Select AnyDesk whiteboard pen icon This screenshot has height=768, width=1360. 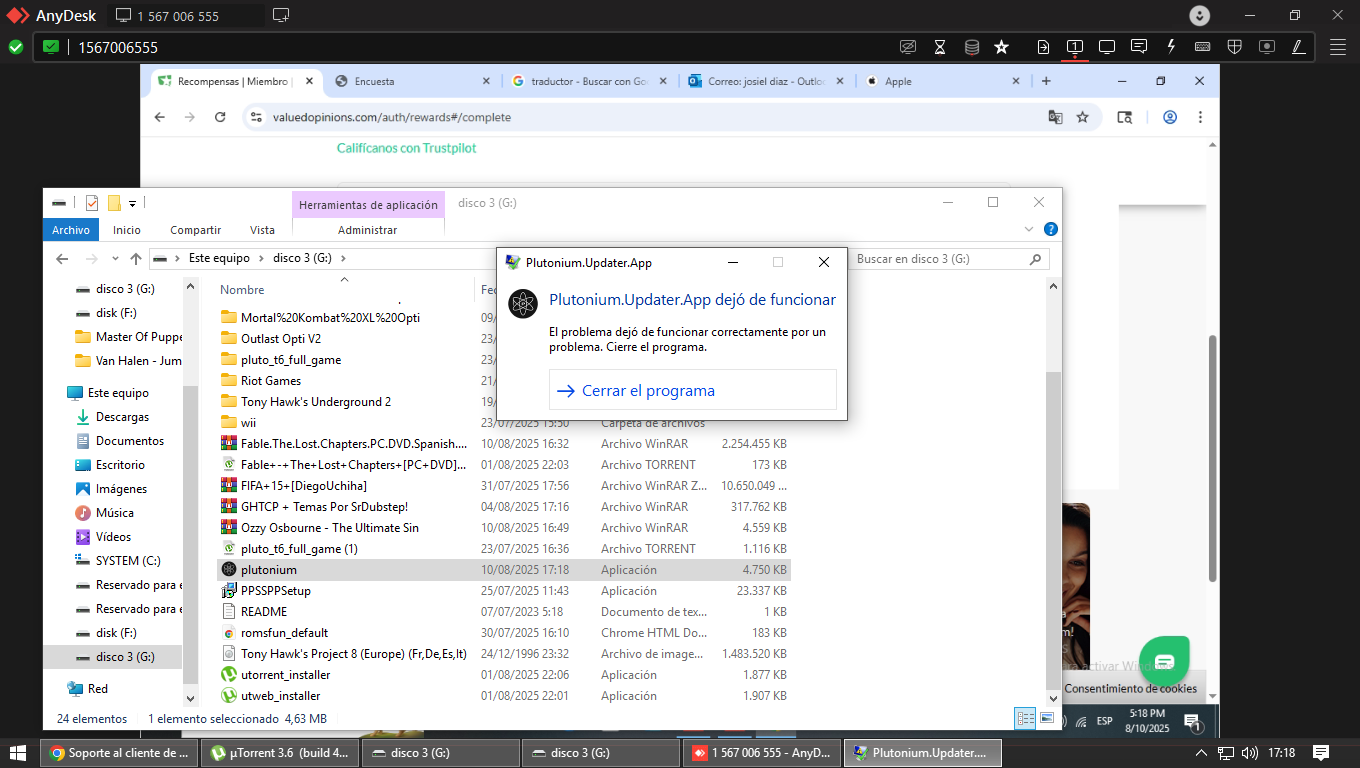click(x=1299, y=47)
